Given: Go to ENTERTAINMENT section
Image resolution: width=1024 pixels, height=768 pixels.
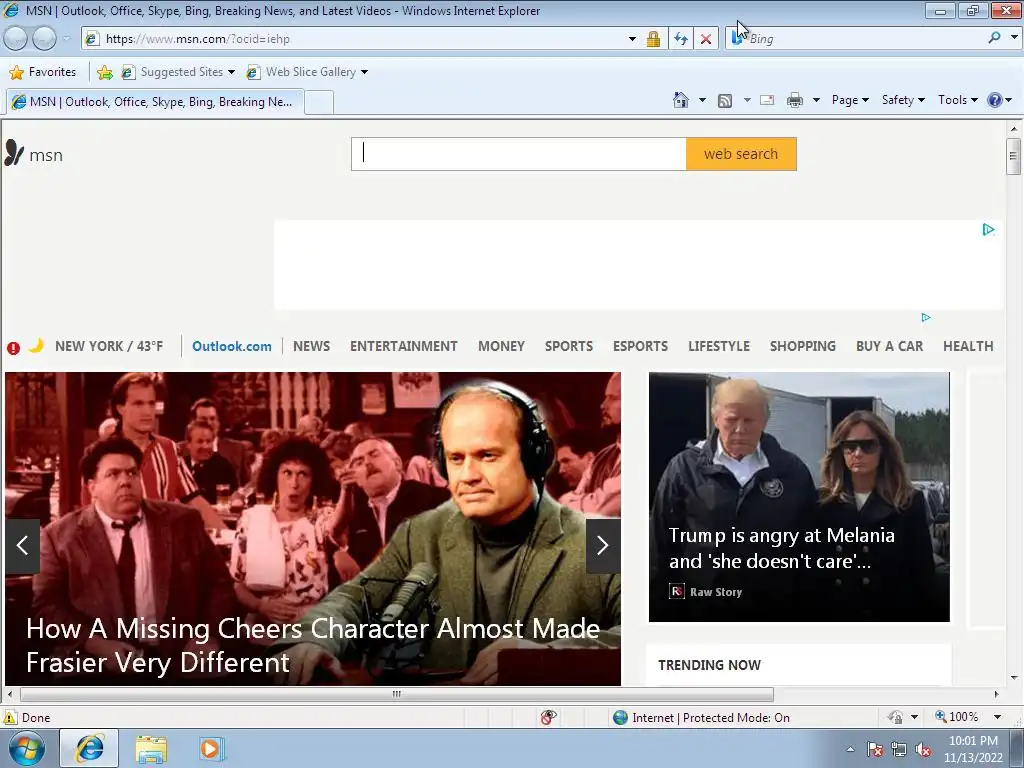Looking at the screenshot, I should click(x=404, y=346).
